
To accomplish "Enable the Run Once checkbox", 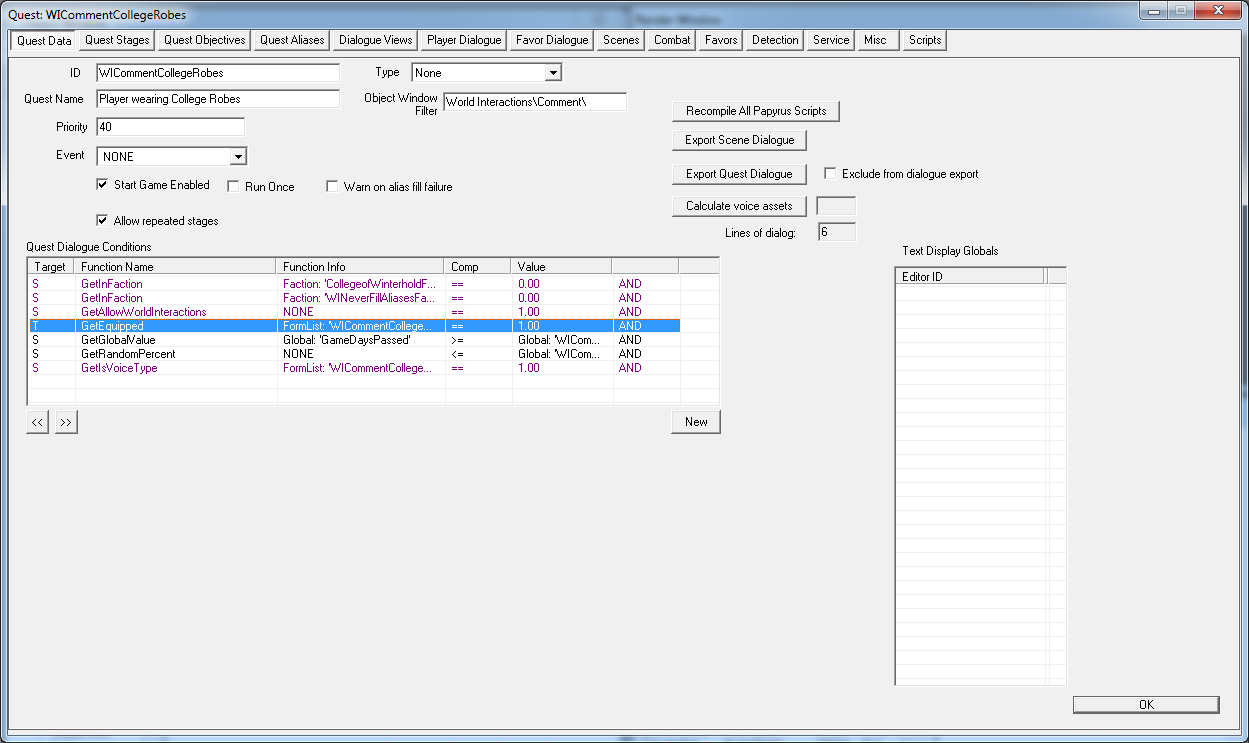I will coord(233,187).
